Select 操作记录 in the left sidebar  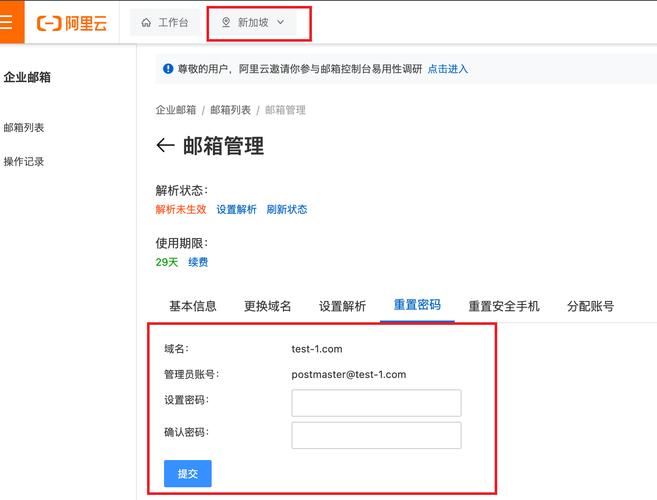(24, 161)
